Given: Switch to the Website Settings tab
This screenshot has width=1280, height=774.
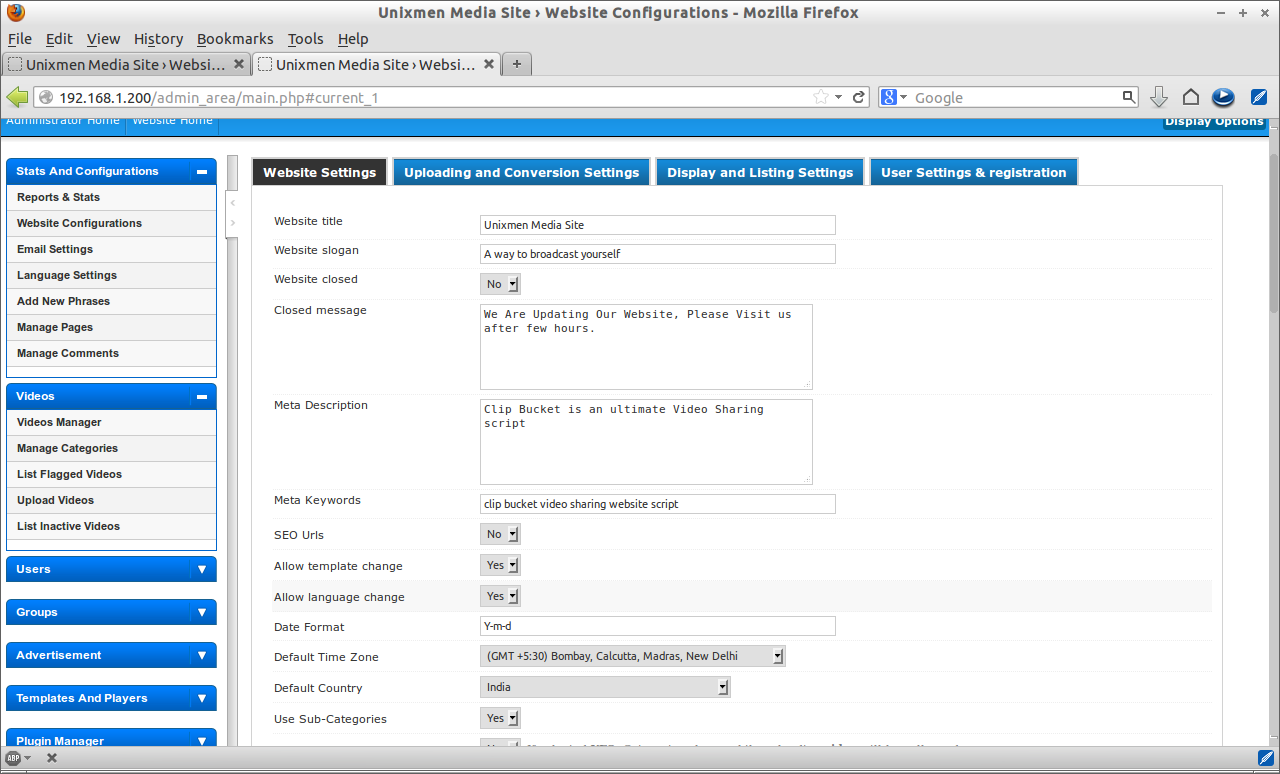Looking at the screenshot, I should click(319, 172).
